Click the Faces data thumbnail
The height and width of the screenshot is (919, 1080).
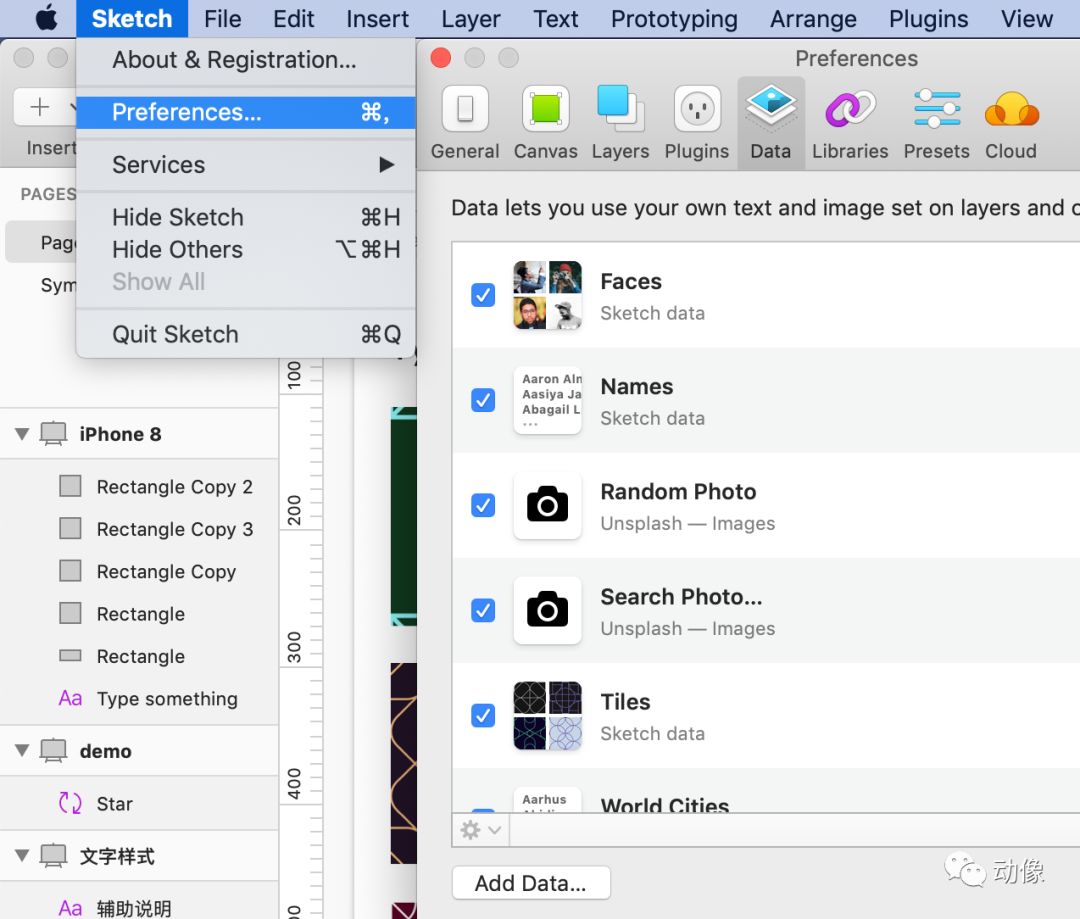coord(548,295)
